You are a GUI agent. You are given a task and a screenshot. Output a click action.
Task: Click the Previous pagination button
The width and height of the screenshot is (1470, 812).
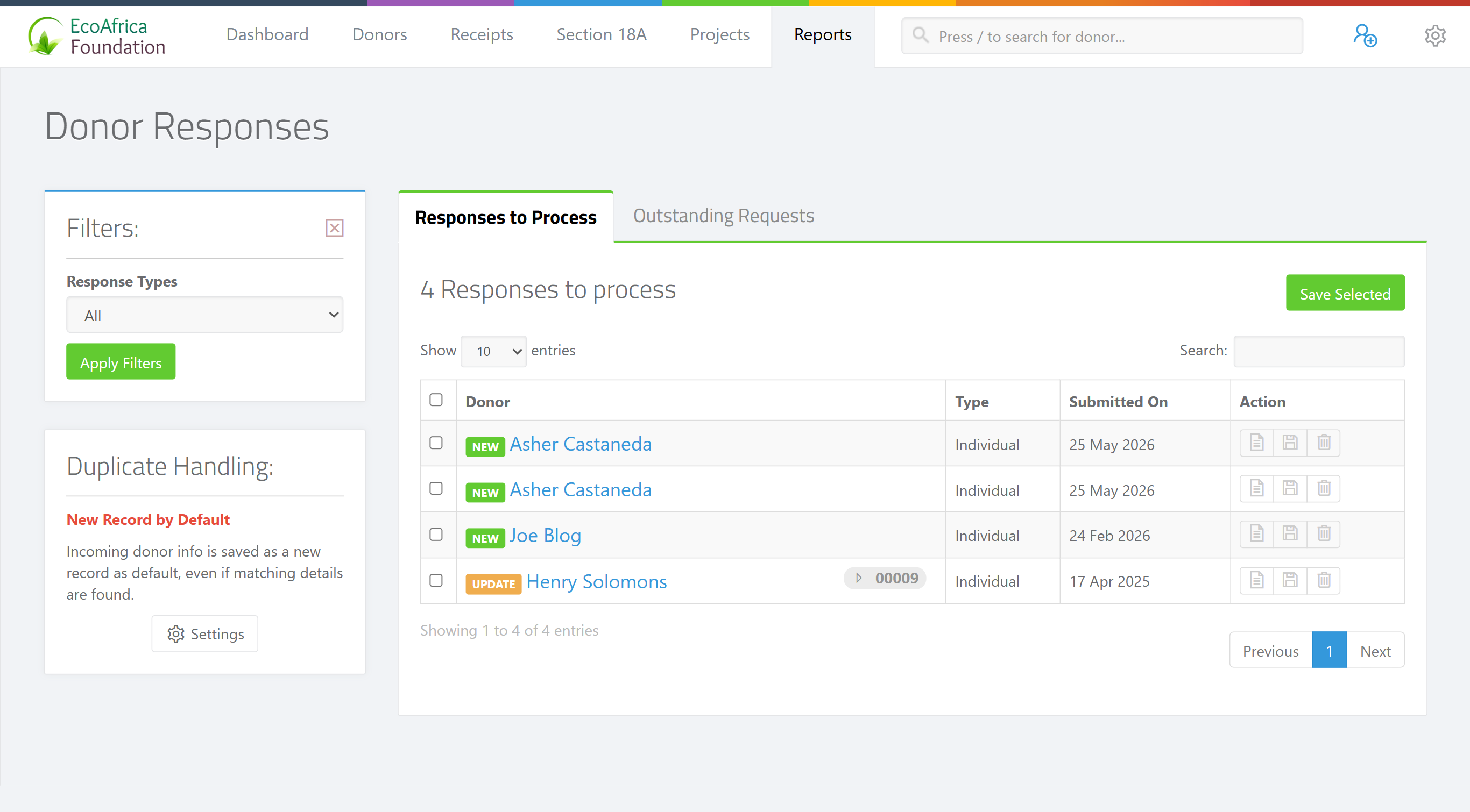pos(1271,651)
